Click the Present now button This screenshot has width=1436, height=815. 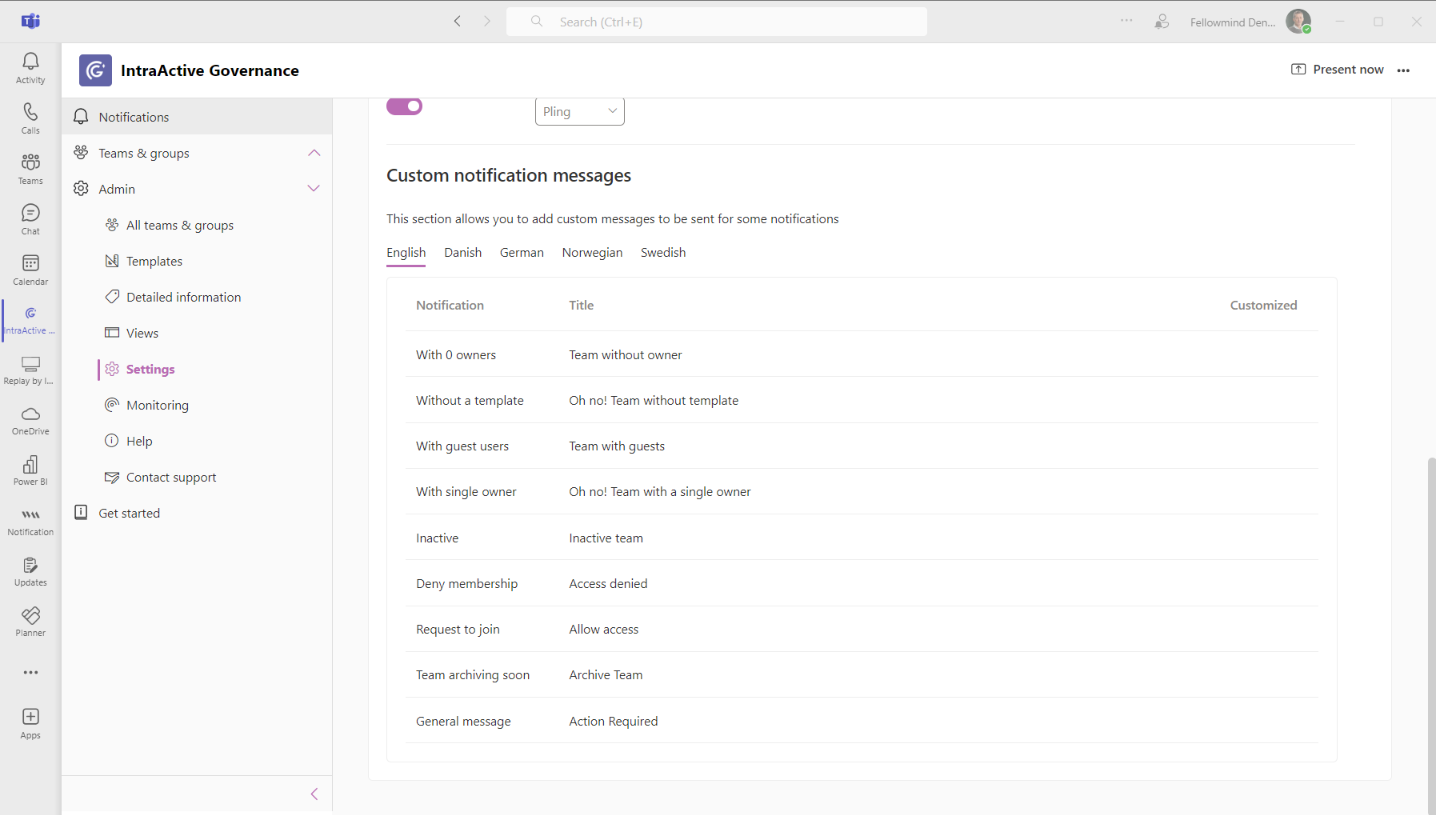[x=1337, y=70]
